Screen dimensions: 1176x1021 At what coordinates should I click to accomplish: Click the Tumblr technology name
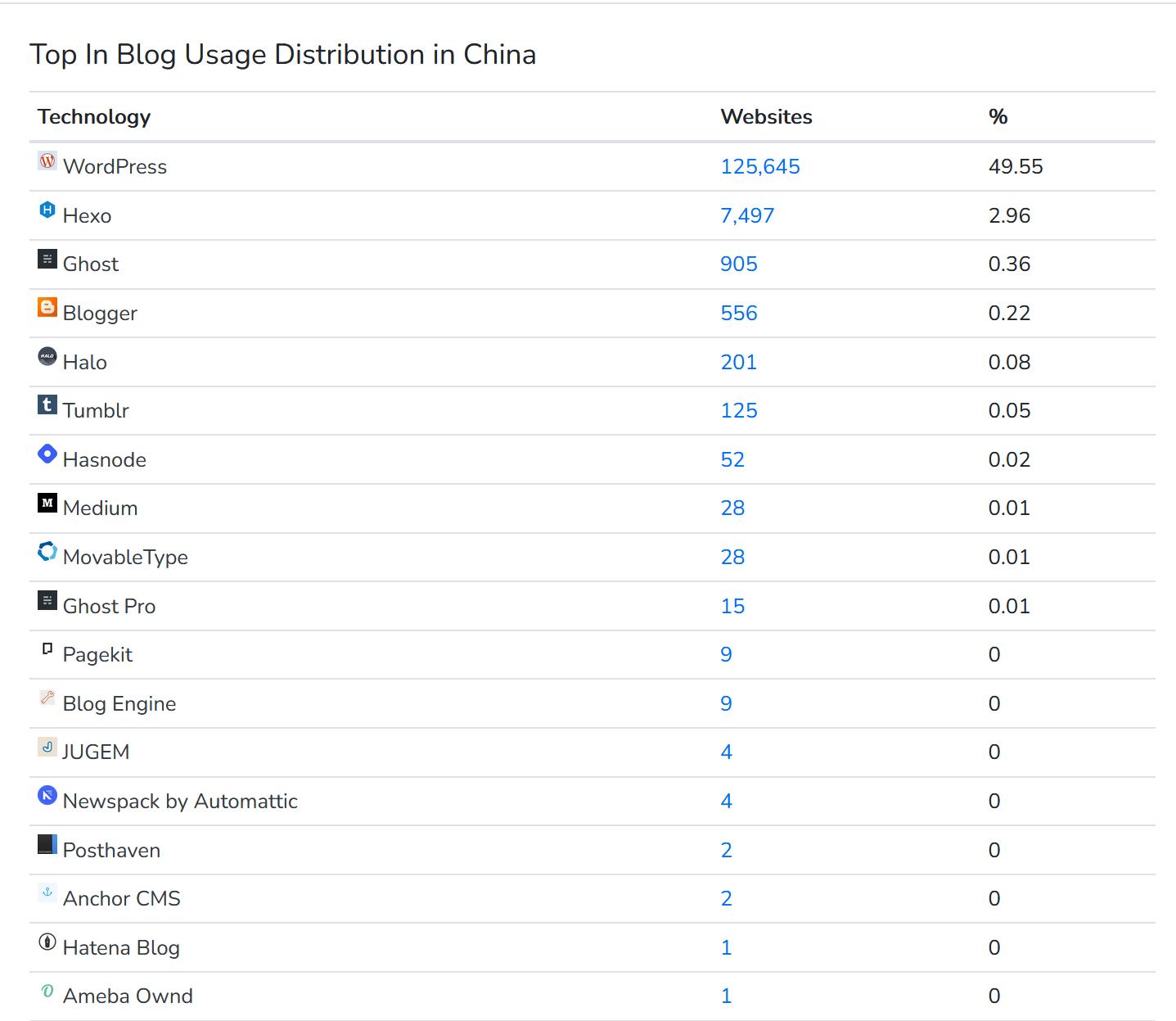(x=96, y=411)
